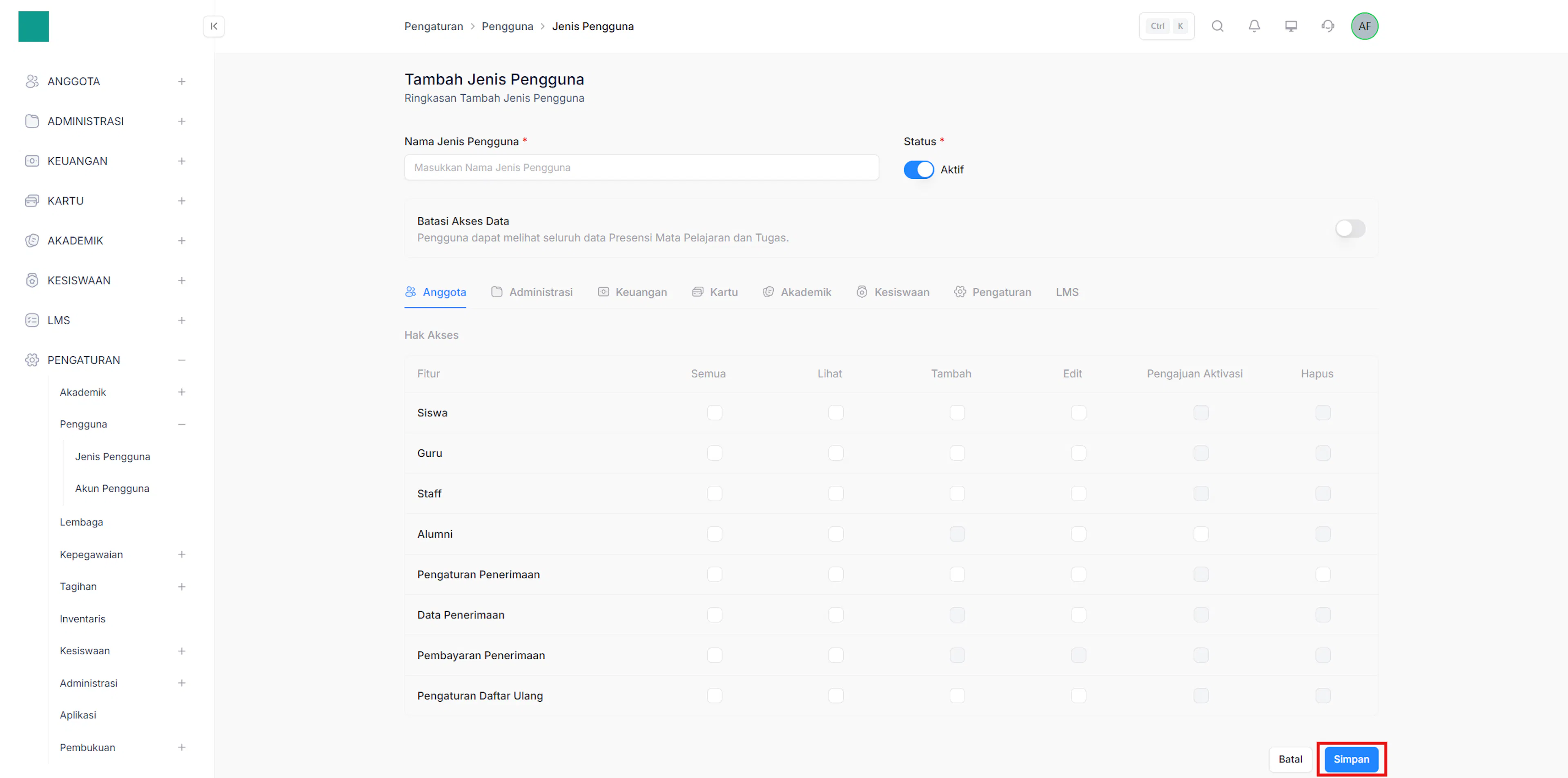The image size is (1568, 778).
Task: Focus the Nama Jenis Pengguna input
Action: point(641,167)
